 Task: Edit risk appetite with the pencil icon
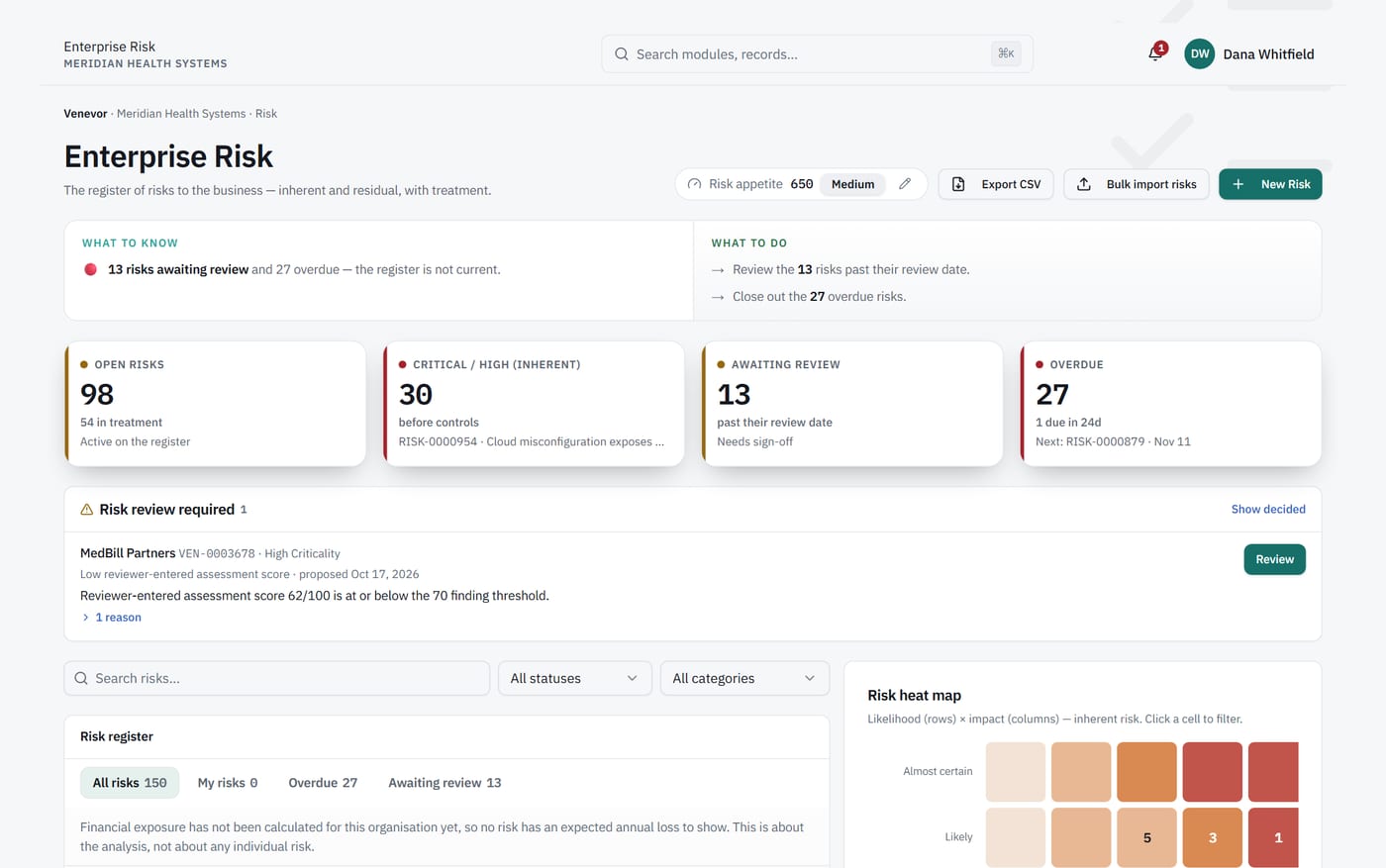905,184
